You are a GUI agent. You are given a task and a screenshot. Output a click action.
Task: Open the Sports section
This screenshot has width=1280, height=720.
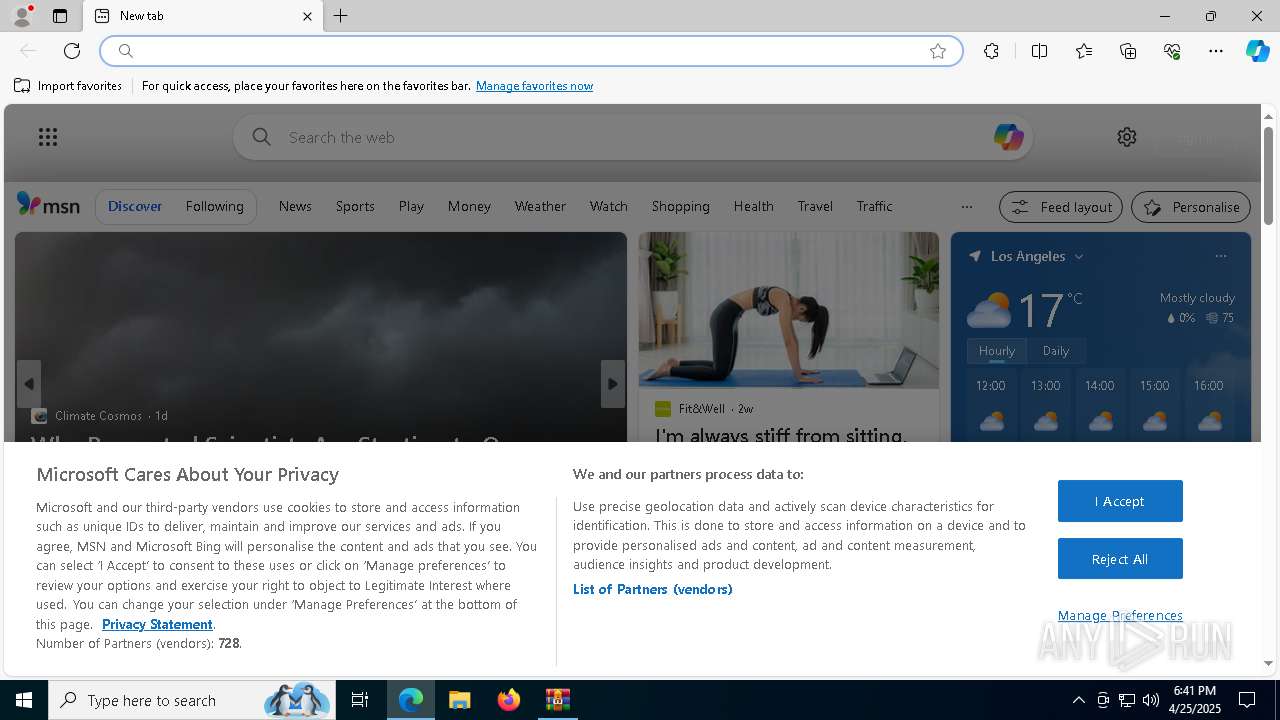[x=355, y=206]
